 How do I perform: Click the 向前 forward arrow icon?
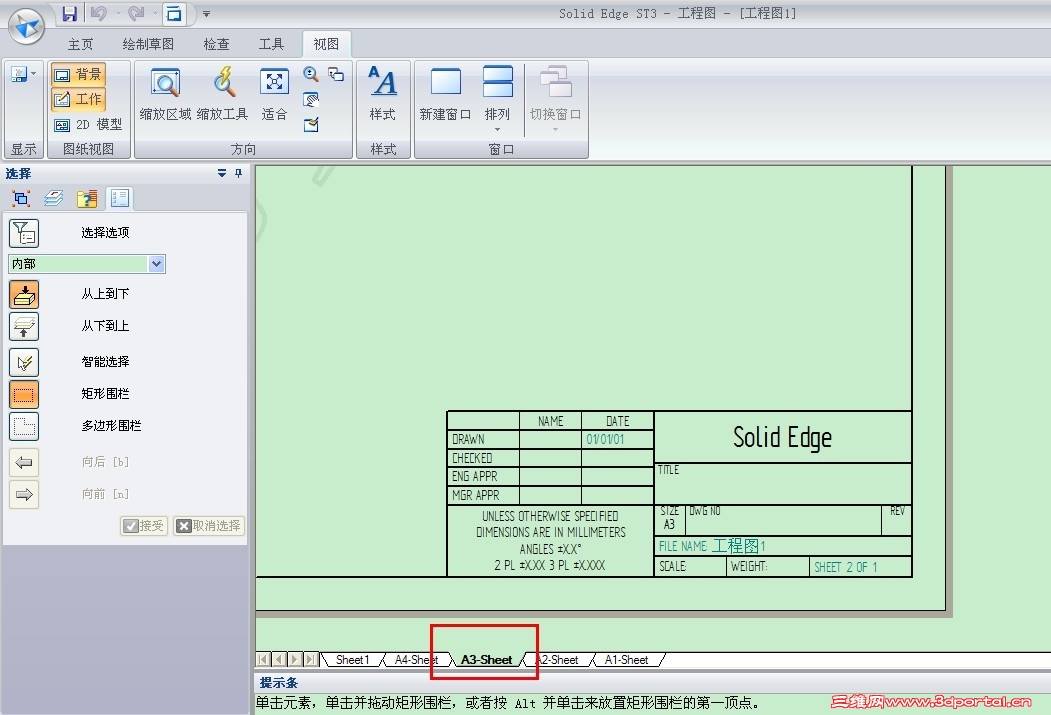click(x=24, y=495)
